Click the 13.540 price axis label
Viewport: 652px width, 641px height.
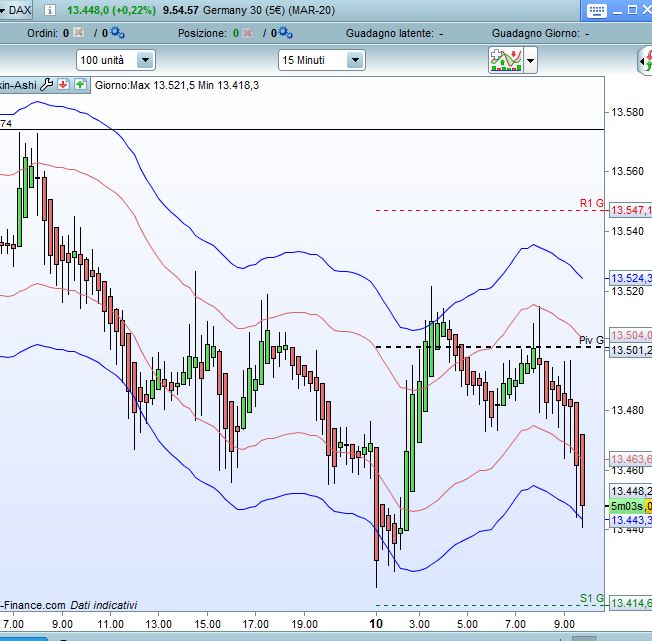[627, 231]
